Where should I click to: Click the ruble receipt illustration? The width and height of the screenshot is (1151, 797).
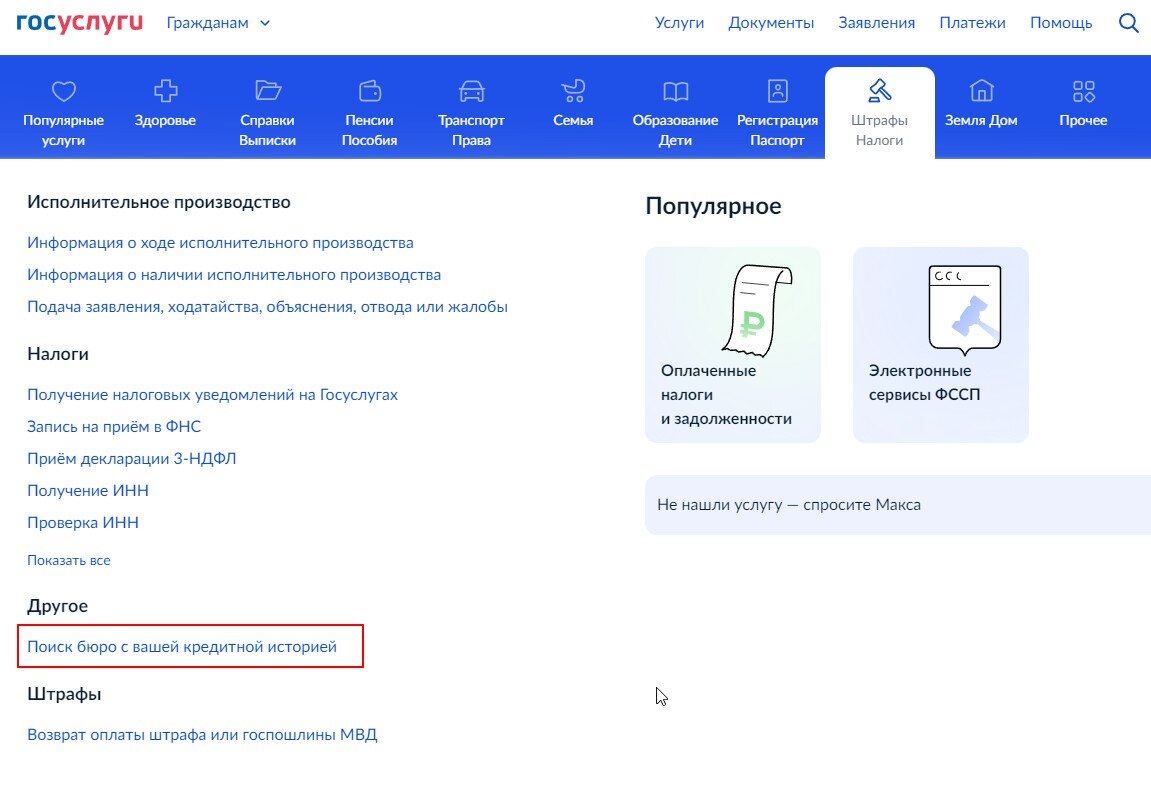tap(757, 310)
